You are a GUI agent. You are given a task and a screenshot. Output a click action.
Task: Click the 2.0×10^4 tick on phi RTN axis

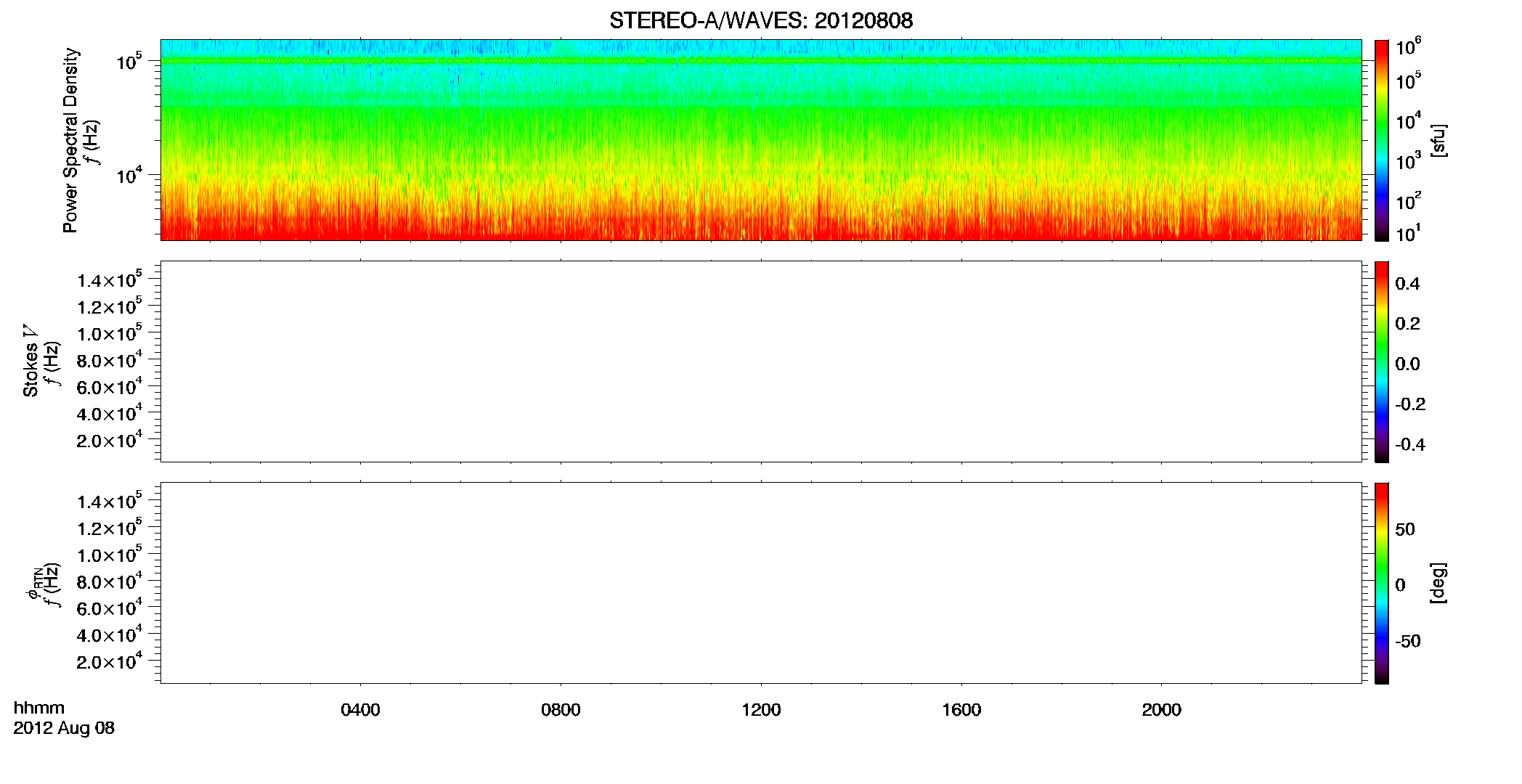tap(110, 661)
